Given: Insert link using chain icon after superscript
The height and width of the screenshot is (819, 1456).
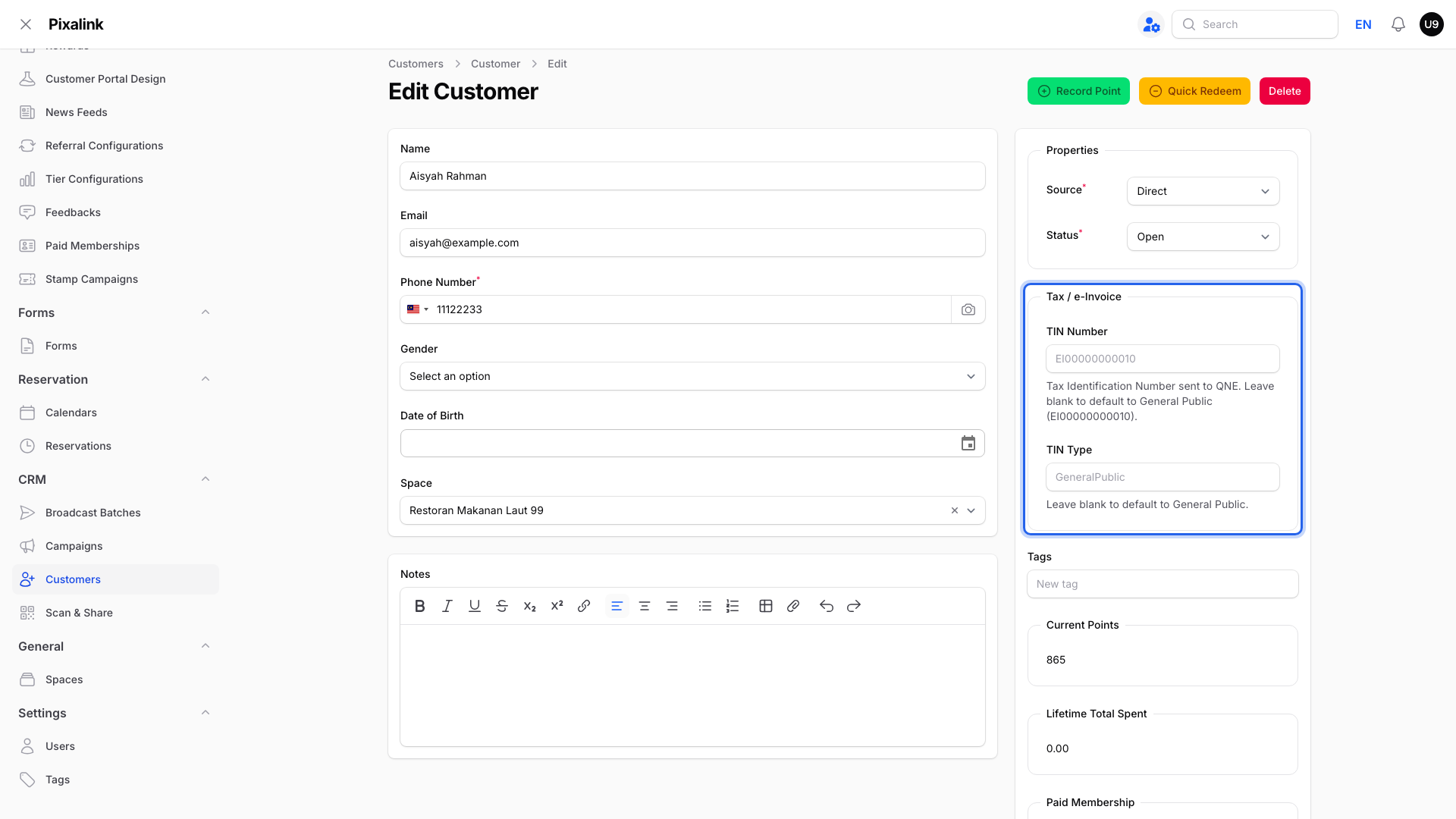Looking at the screenshot, I should (584, 606).
